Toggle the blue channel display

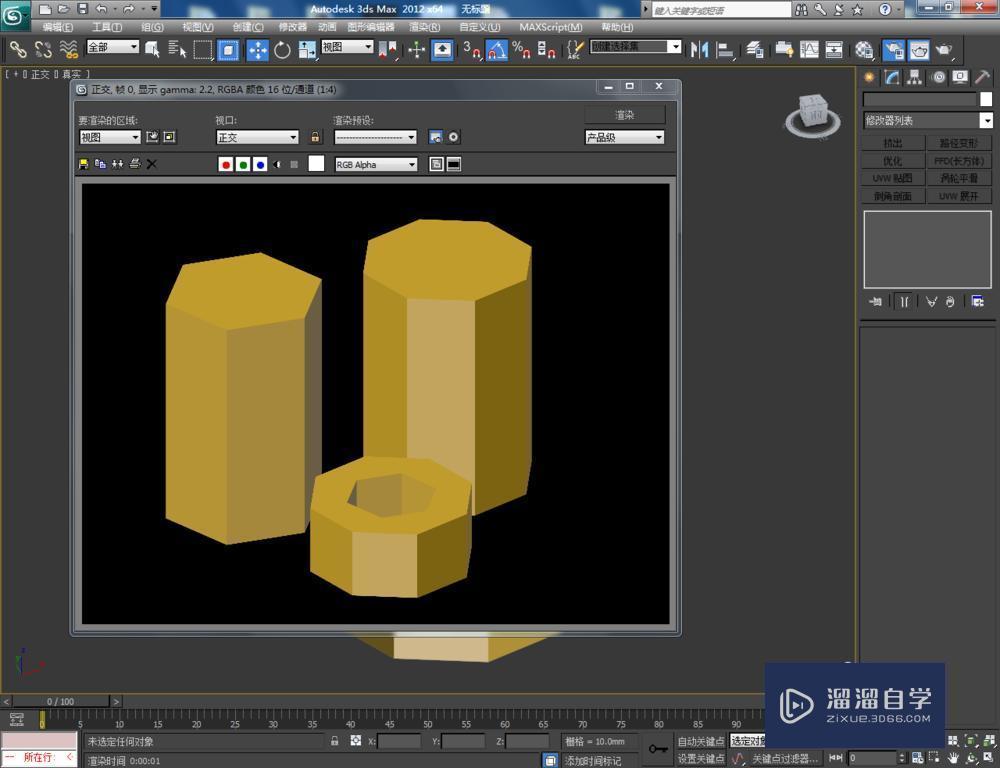[260, 164]
